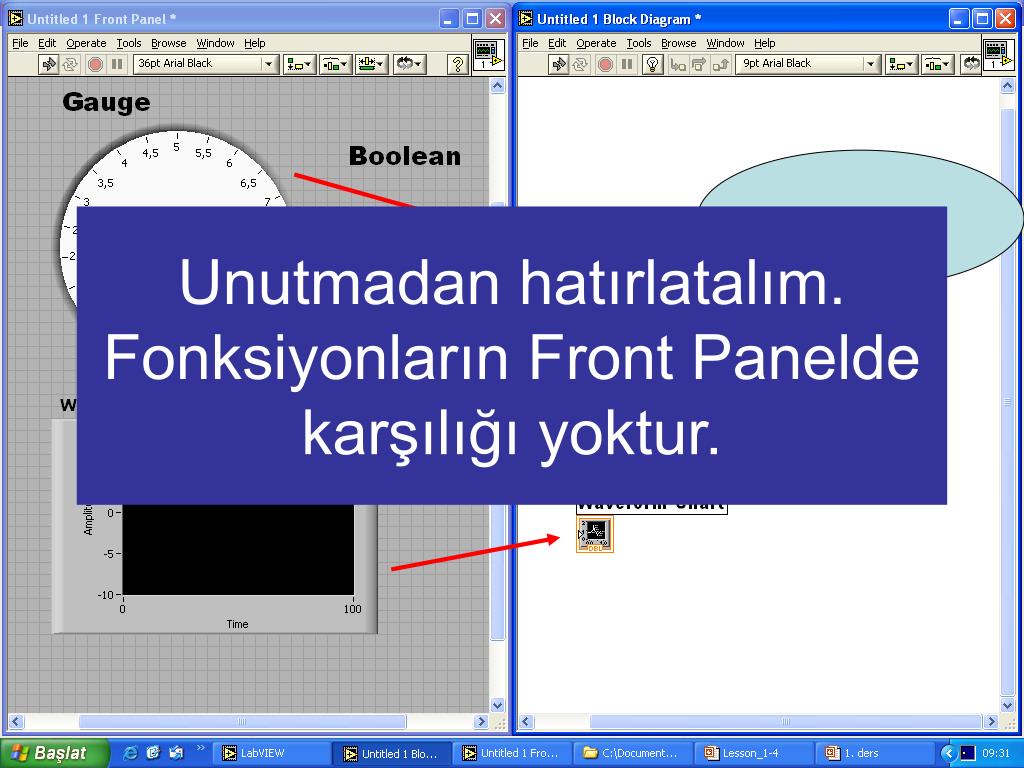Open Tools menu in Front Panel window
The image size is (1024, 768).
pos(129,43)
